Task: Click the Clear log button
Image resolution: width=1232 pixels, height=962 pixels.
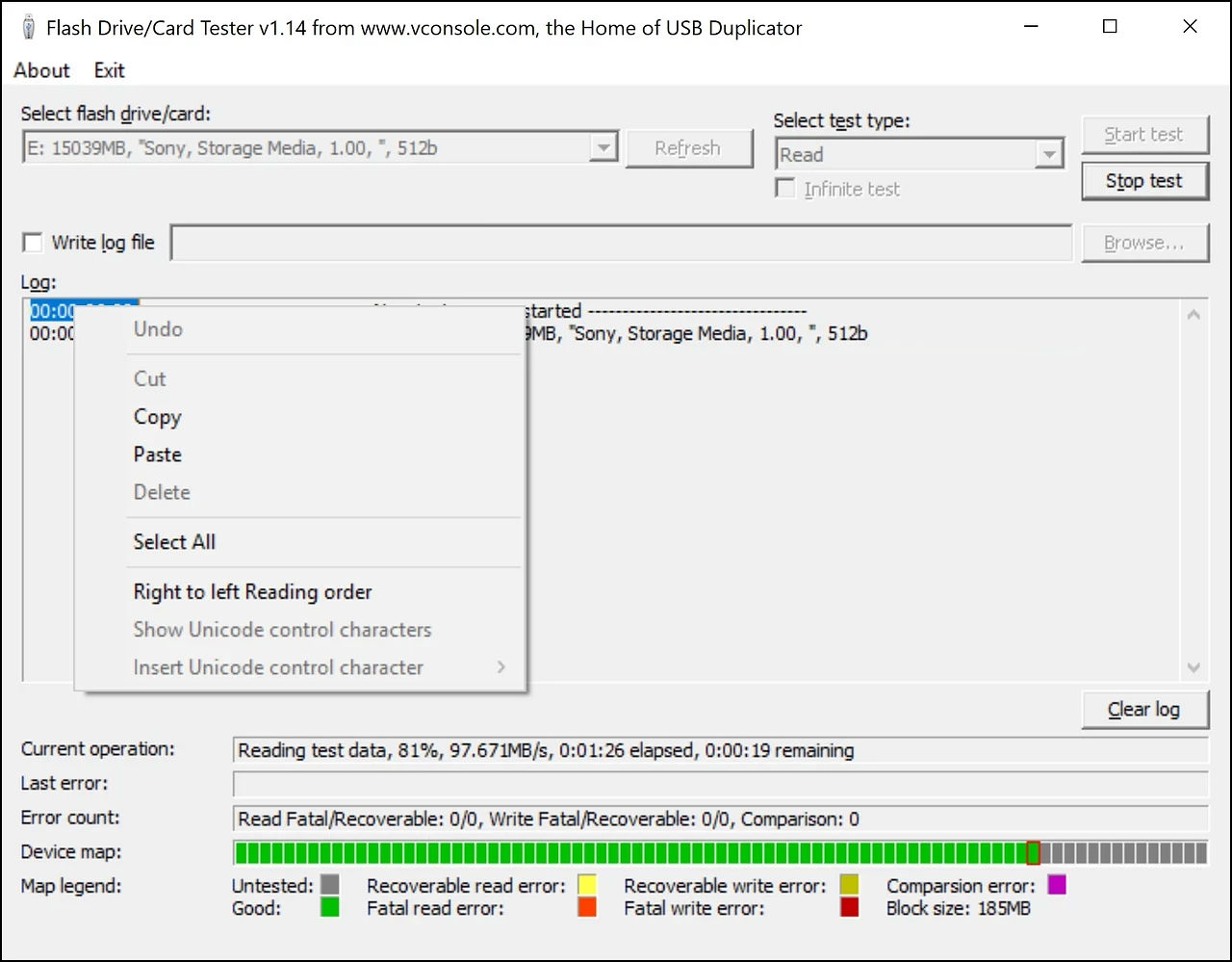Action: [1144, 709]
